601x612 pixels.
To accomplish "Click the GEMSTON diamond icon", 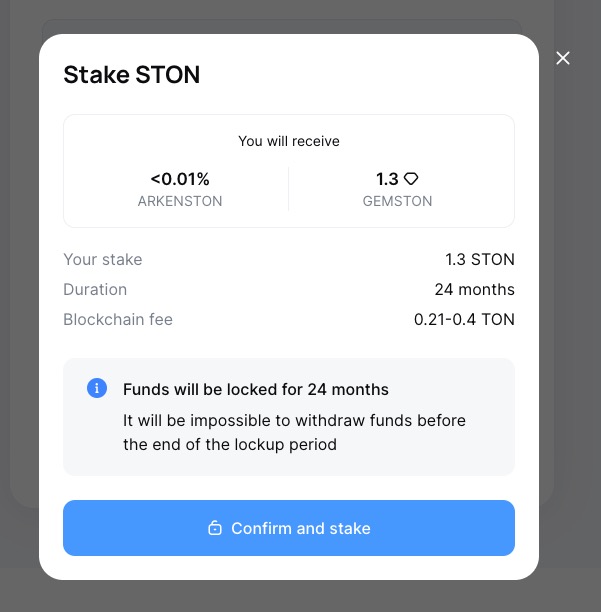I will tap(411, 179).
